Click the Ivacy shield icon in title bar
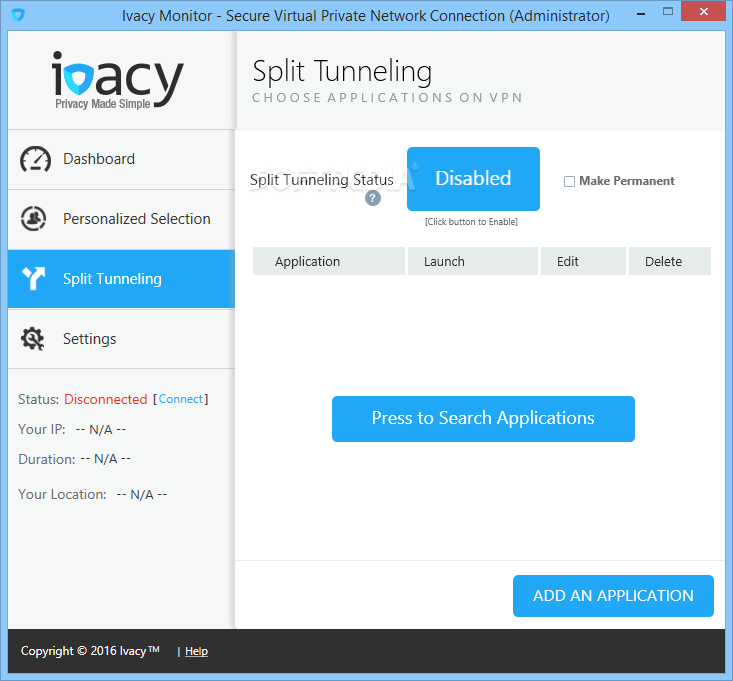This screenshot has width=733, height=681. [18, 15]
